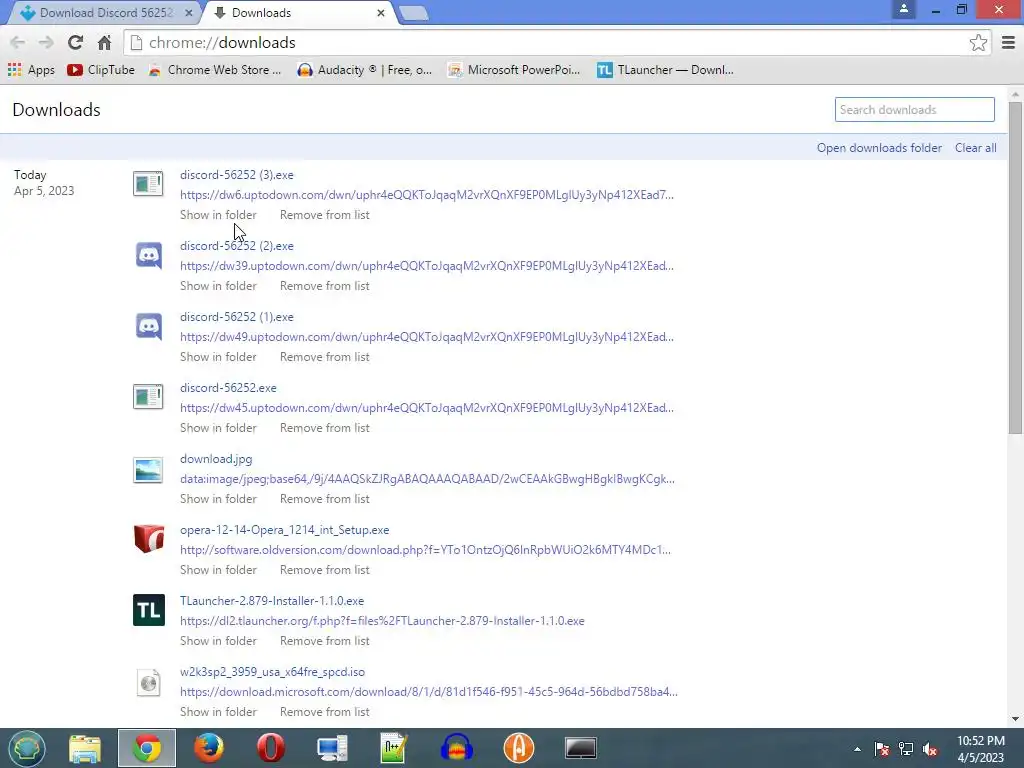Open the Apps bookmark shortcut
1024x768 pixels.
tap(31, 70)
